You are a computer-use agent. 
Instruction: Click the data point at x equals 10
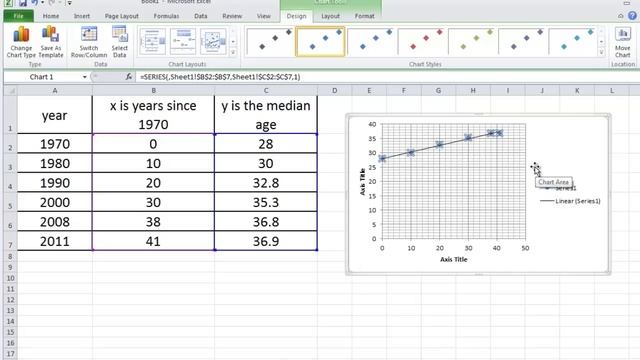(411, 152)
